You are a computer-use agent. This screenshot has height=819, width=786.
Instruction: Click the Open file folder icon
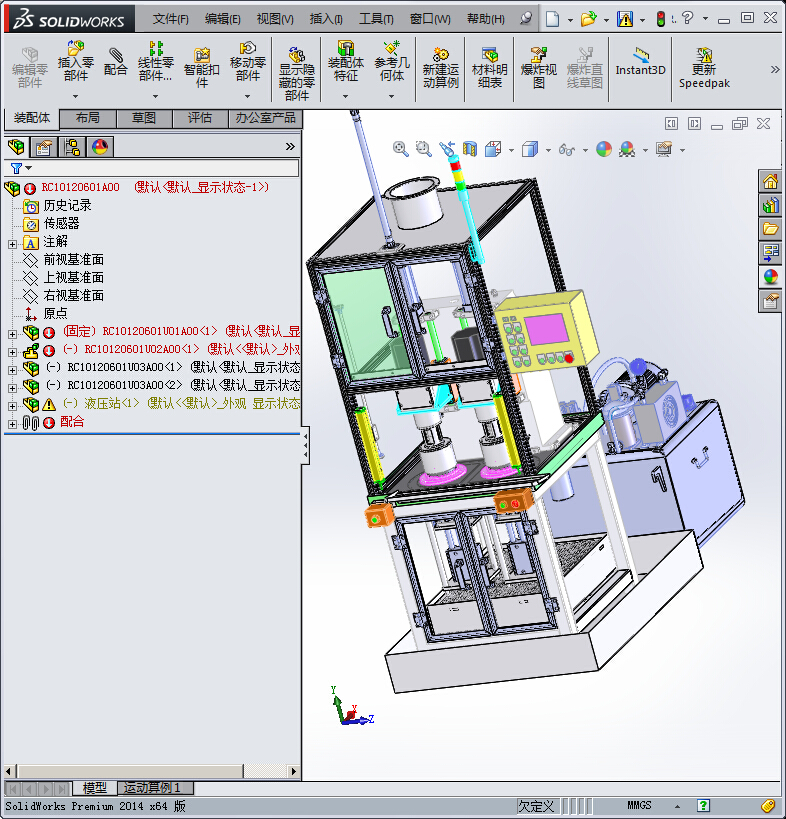[589, 19]
